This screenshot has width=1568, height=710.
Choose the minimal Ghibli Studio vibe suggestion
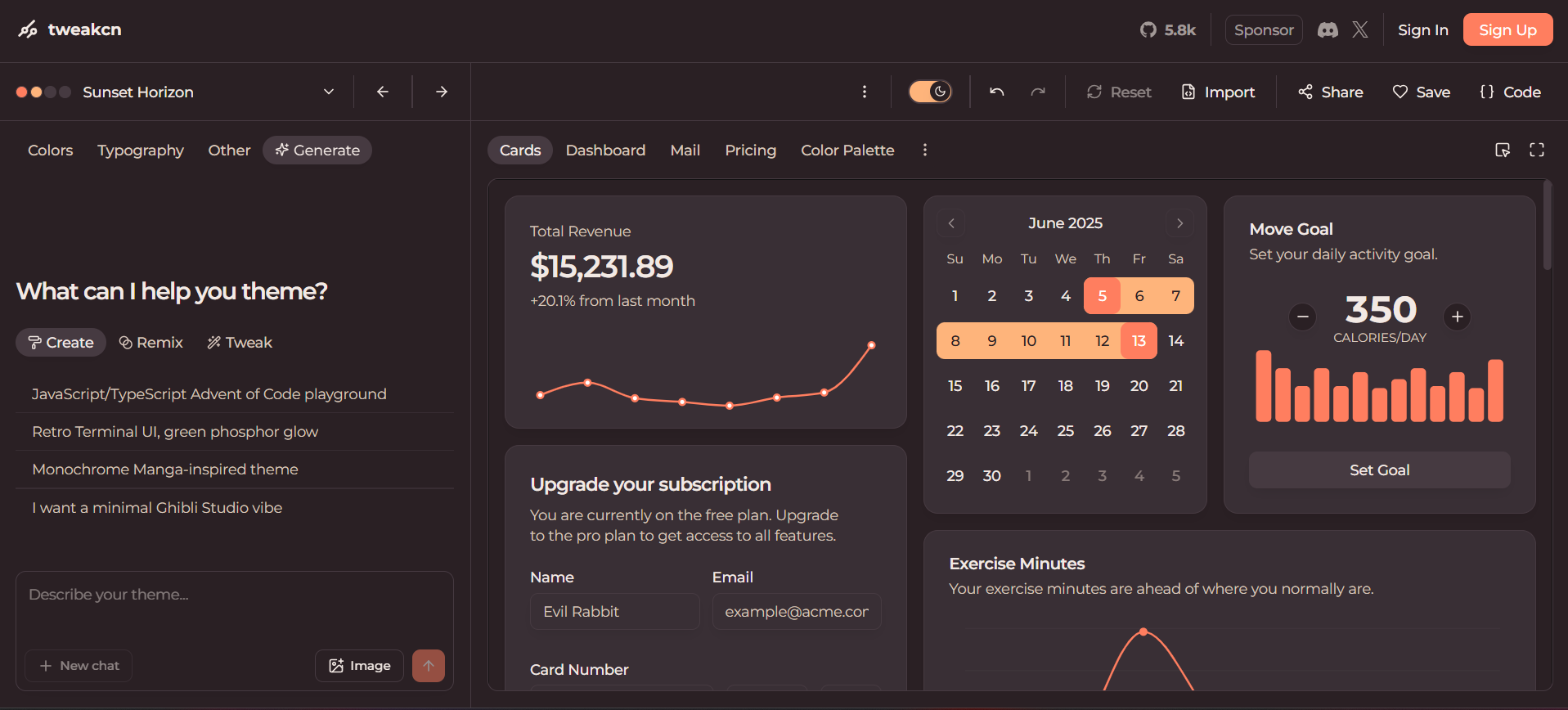235,508
